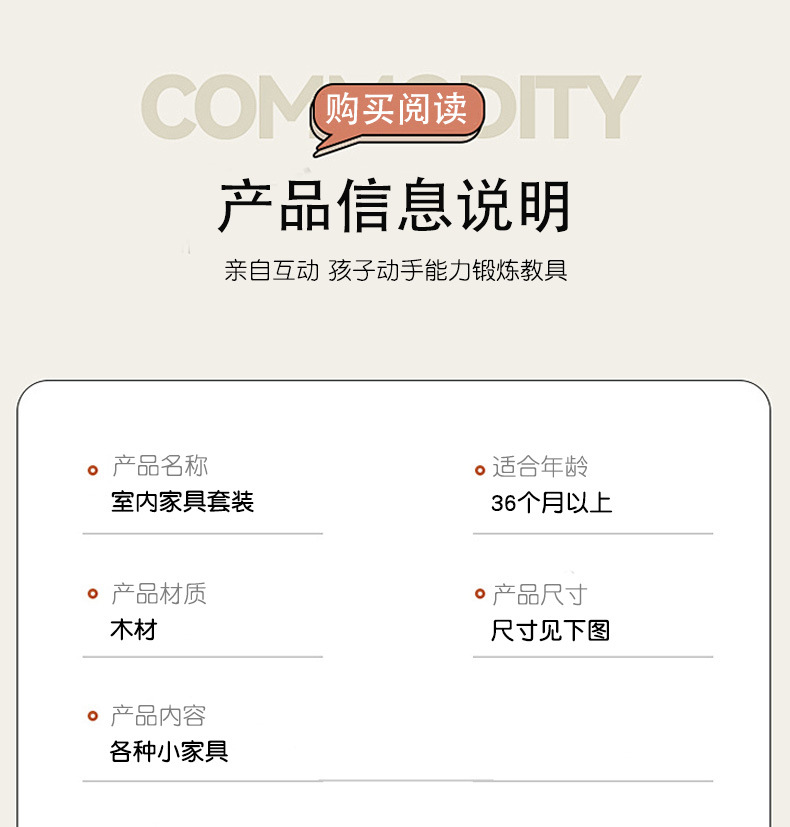Image resolution: width=790 pixels, height=827 pixels.
Task: Click the 购买阅读 speech bubble badge
Action: coord(398,119)
